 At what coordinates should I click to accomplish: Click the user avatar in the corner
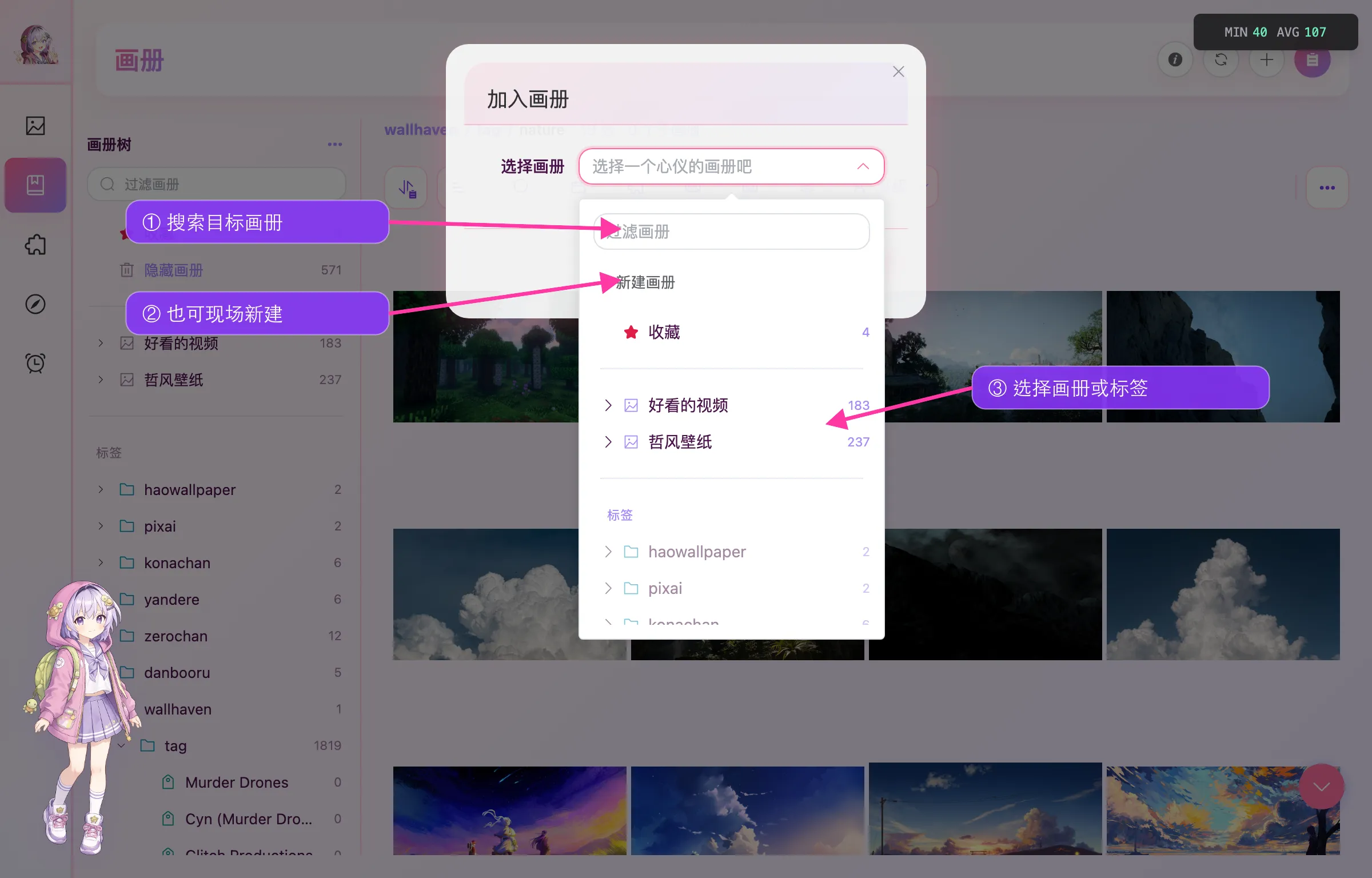coord(37,45)
